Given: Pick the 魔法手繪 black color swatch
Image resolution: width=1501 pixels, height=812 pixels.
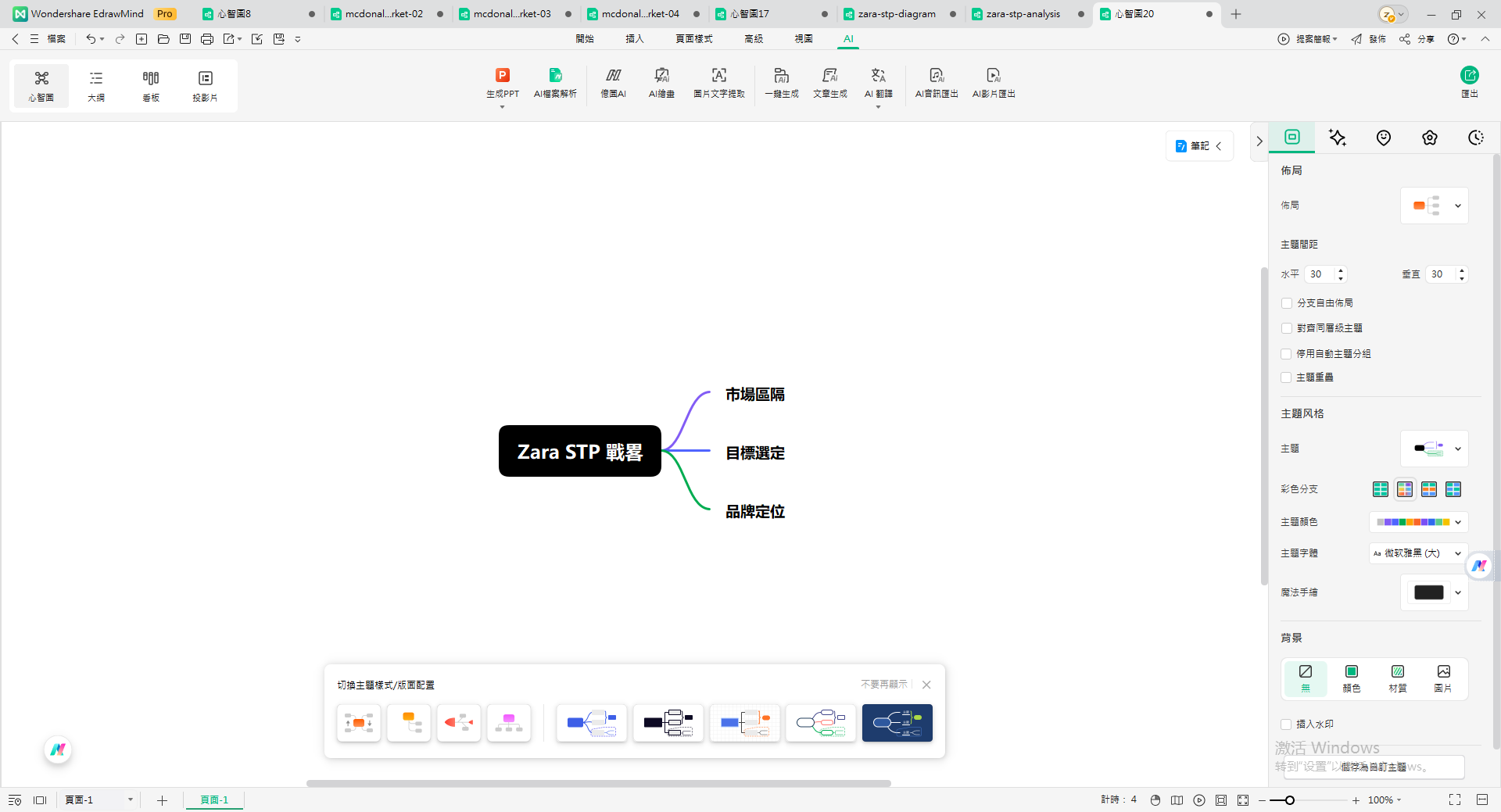Looking at the screenshot, I should click(x=1428, y=592).
